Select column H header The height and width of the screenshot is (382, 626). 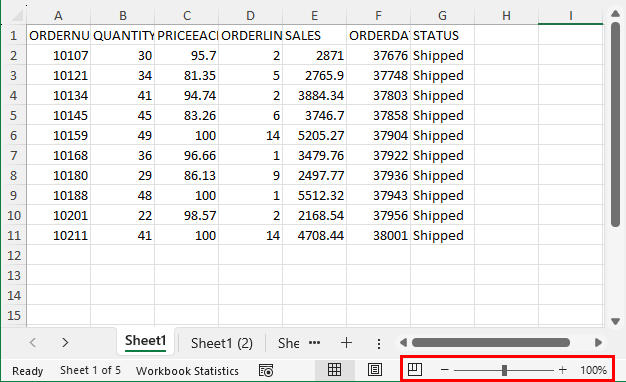point(506,16)
